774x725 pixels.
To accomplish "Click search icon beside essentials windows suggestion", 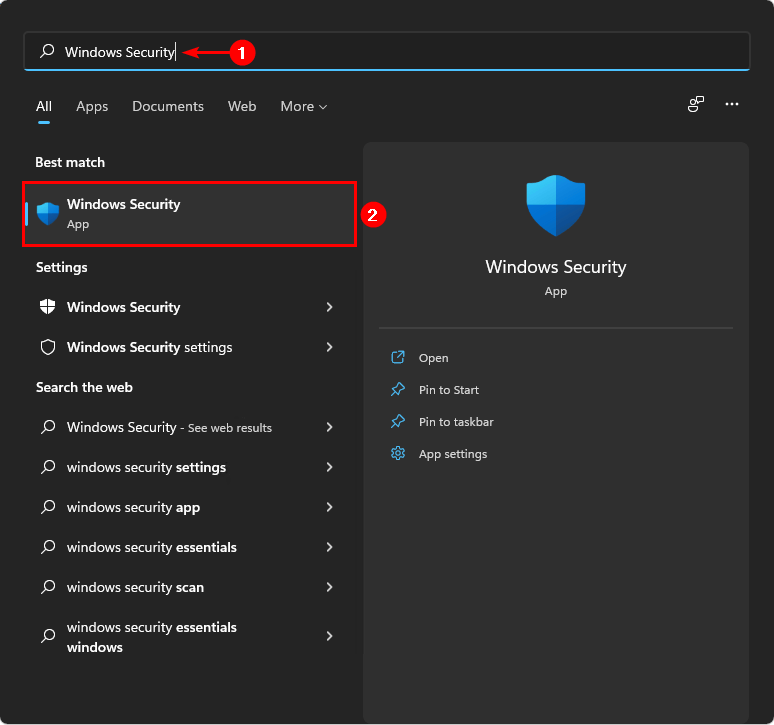I will [x=48, y=636].
